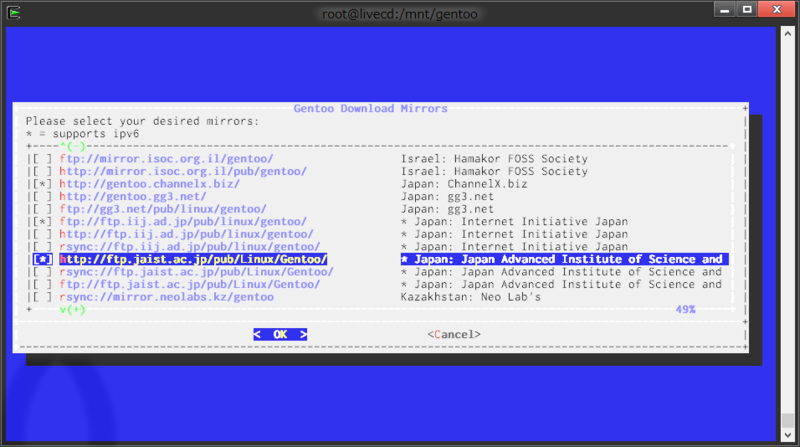Select the http://gentoo.gg3.net/ URL text
This screenshot has height=447, width=800.
click(133, 196)
